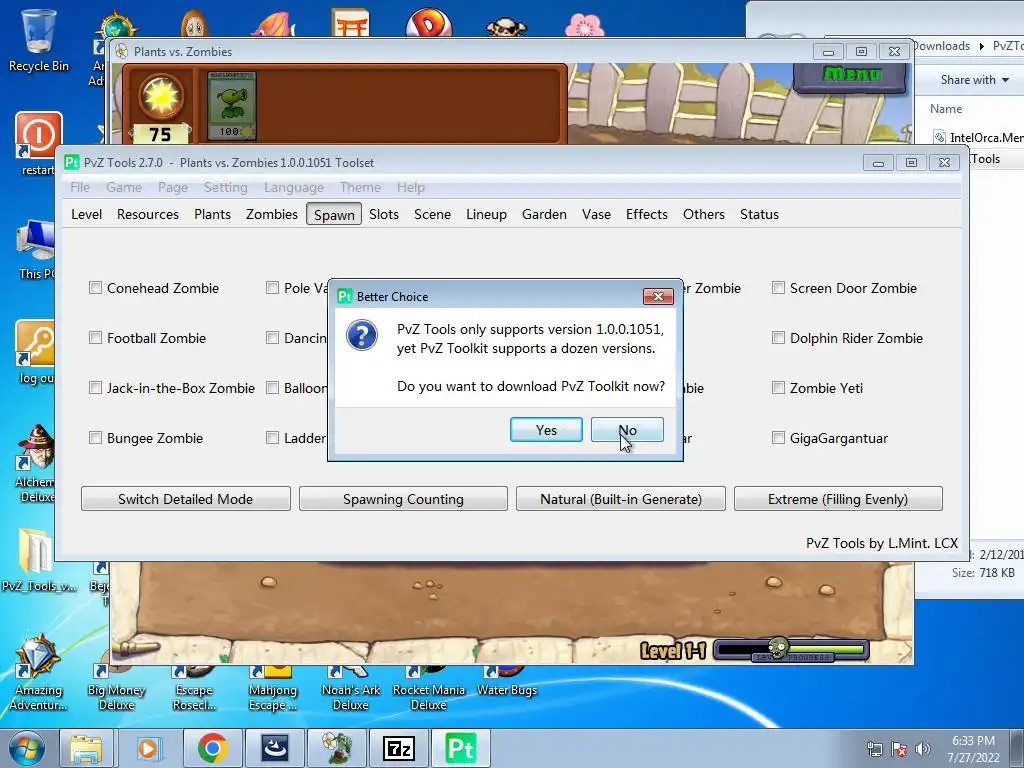
Task: Switch to the Scene tab
Action: [x=432, y=214]
